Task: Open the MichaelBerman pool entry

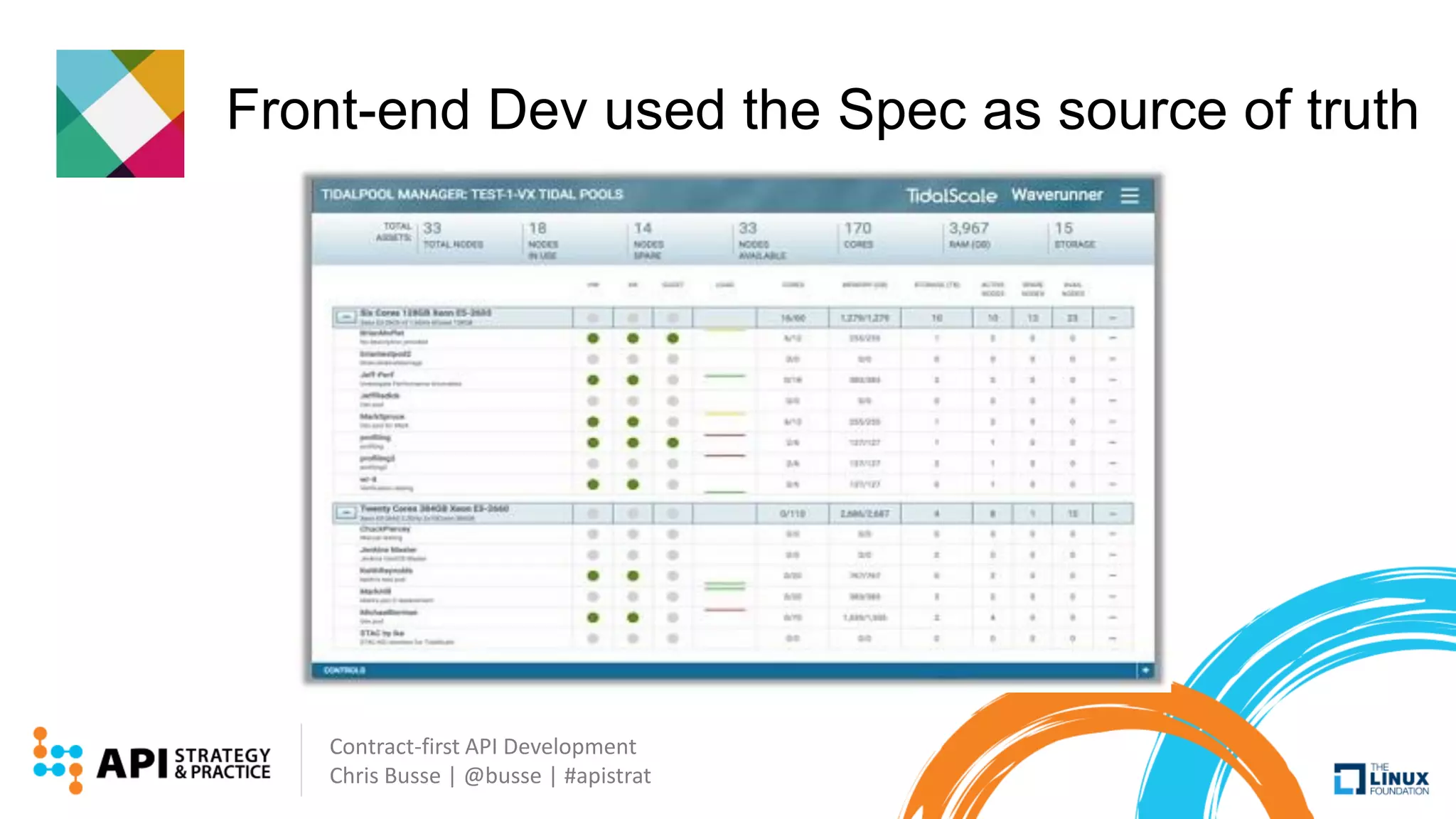Action: (388, 616)
